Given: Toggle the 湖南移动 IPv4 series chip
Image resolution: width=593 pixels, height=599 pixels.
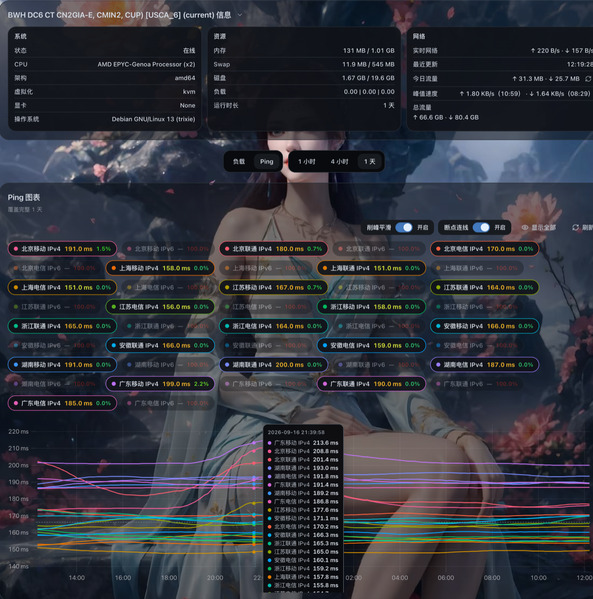Looking at the screenshot, I should click(62, 364).
